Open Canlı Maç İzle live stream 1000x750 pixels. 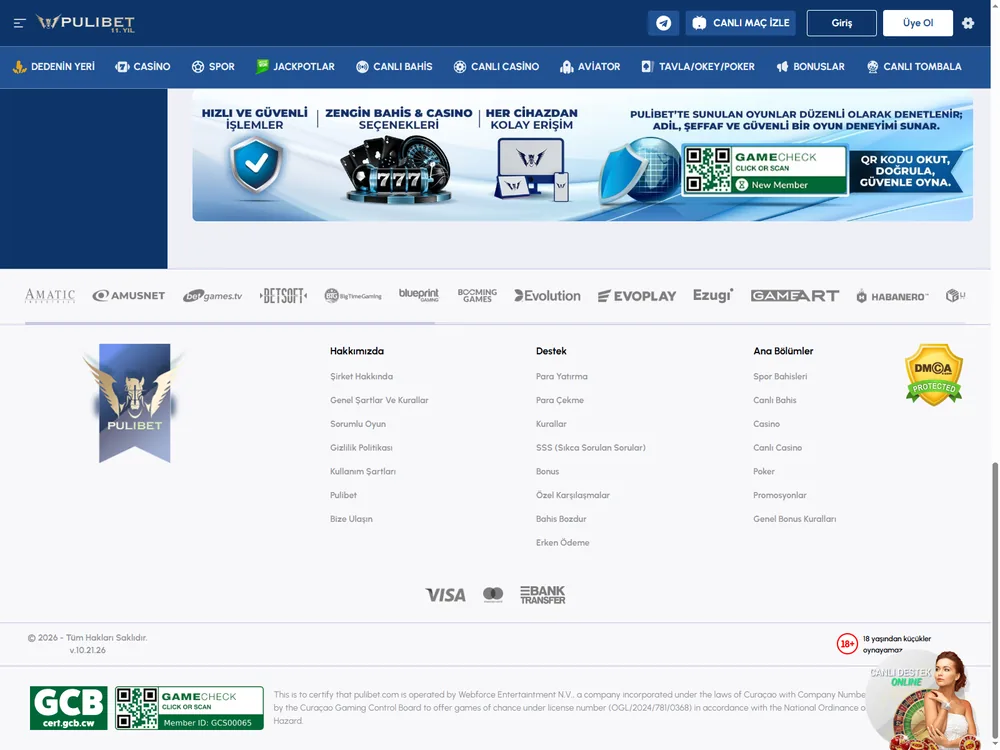pyautogui.click(x=740, y=23)
